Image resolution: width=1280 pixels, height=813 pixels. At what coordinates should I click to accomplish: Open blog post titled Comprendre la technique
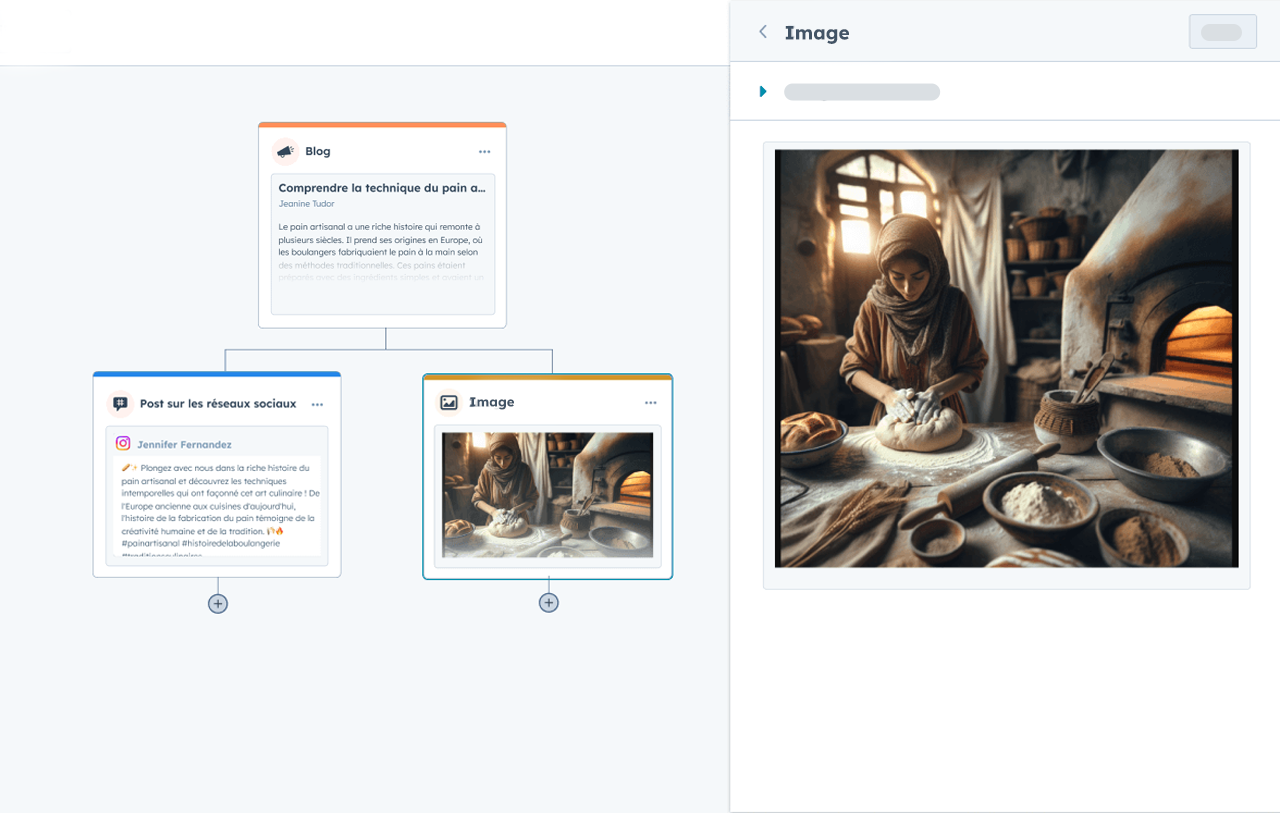(x=381, y=188)
